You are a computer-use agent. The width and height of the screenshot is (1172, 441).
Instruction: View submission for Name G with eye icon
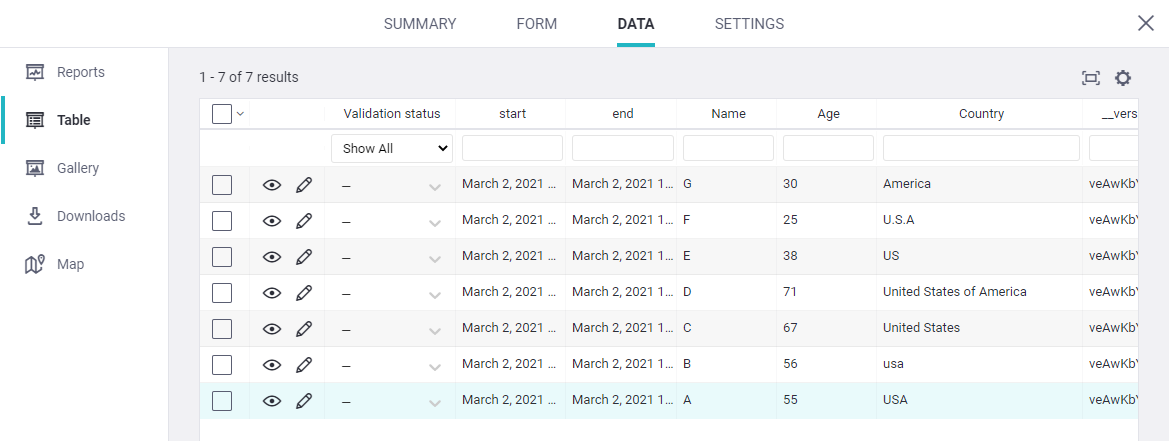click(x=272, y=185)
